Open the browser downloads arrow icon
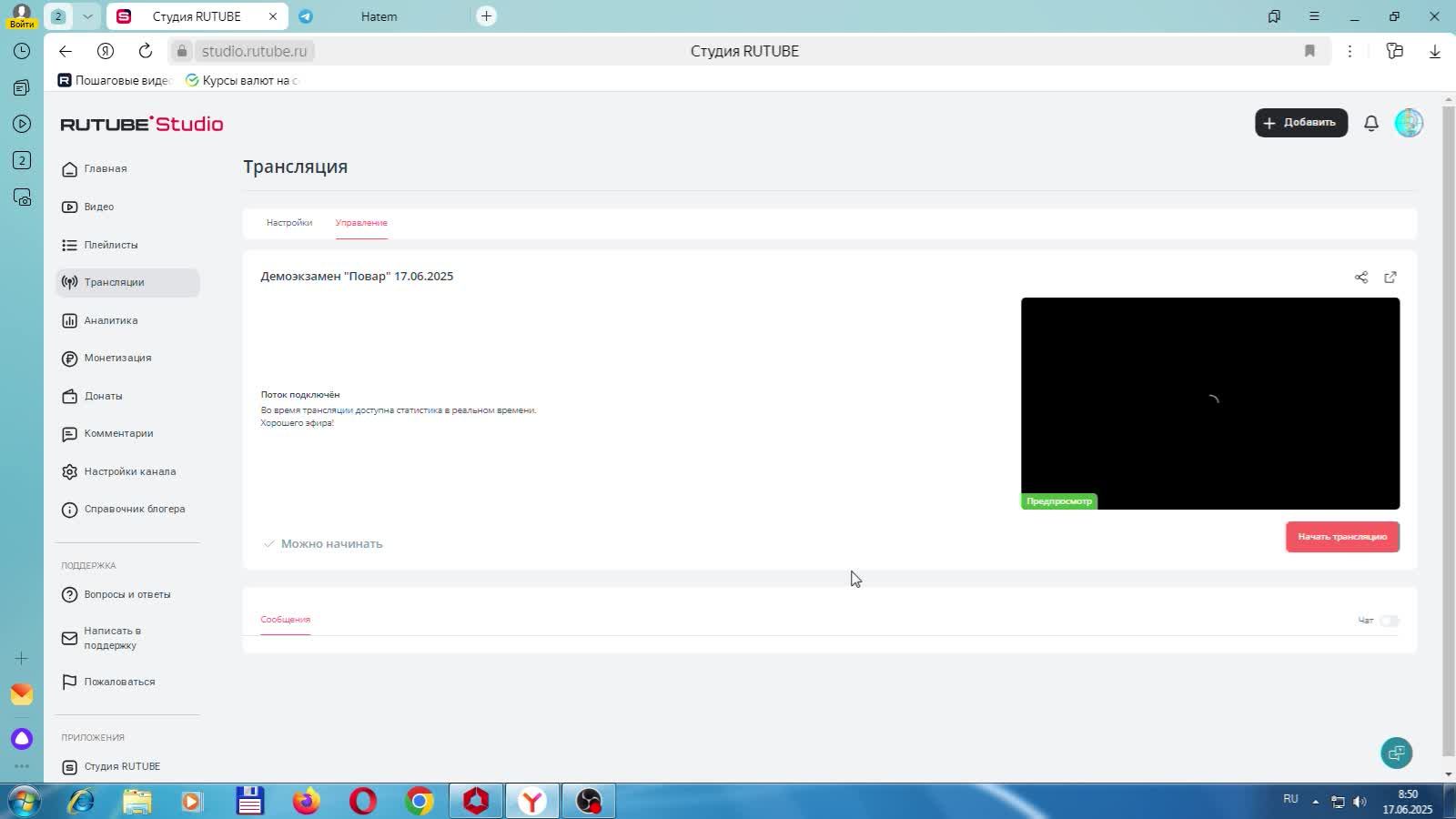 (x=1434, y=51)
